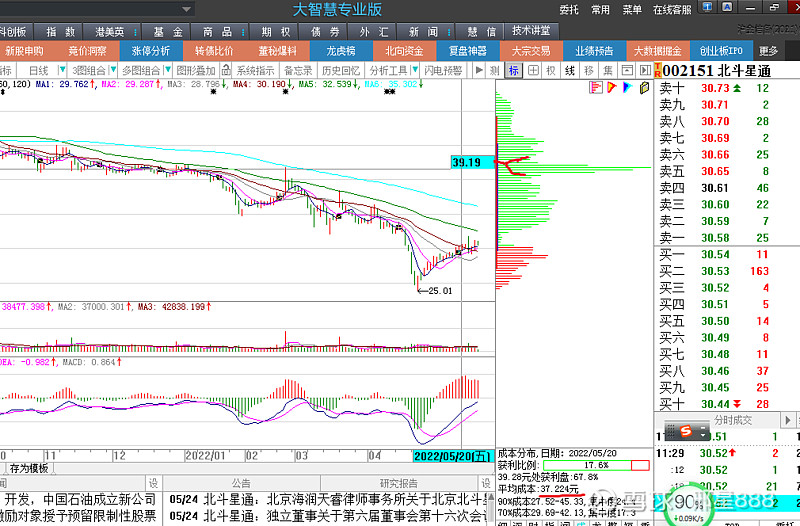The height and width of the screenshot is (526, 800).
Task: Toggle the 权 ex-rights adjustment button
Action: pos(551,70)
